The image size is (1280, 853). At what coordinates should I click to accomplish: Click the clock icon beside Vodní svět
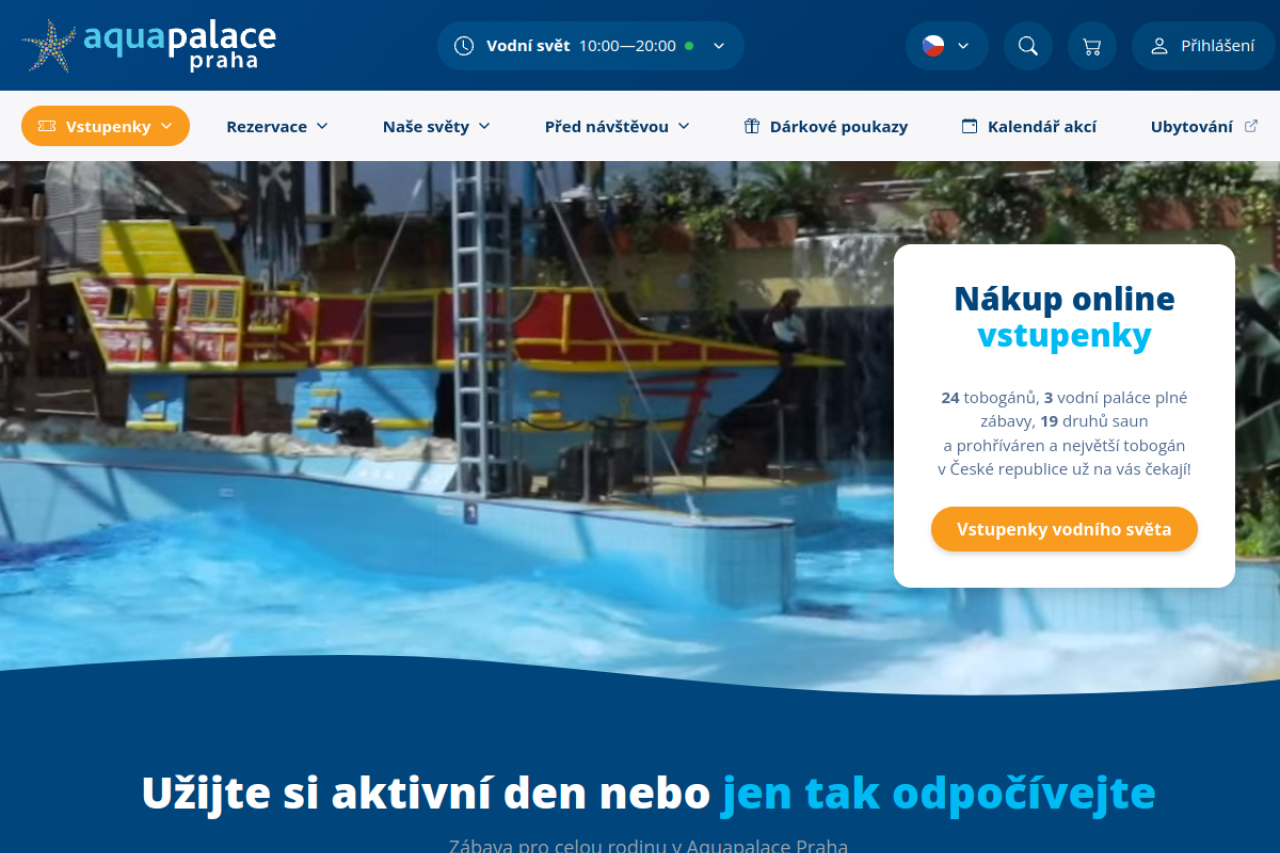pyautogui.click(x=464, y=46)
